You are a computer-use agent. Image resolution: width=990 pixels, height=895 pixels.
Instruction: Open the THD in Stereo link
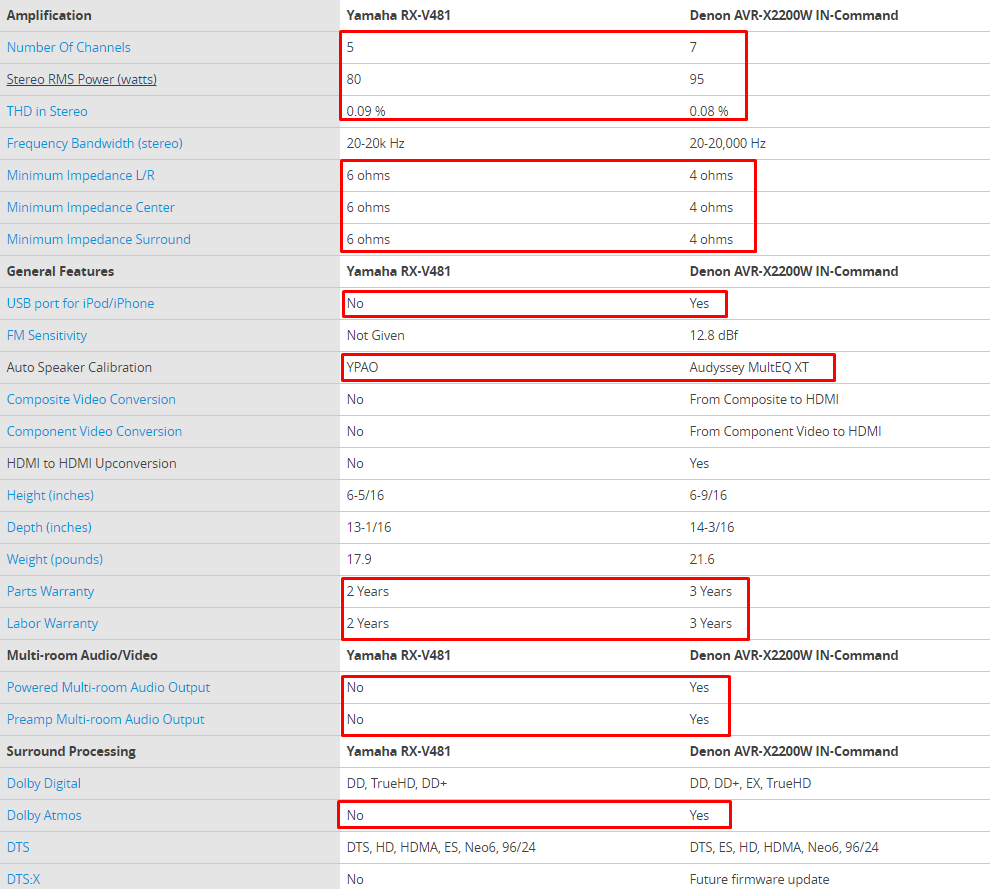tap(47, 112)
